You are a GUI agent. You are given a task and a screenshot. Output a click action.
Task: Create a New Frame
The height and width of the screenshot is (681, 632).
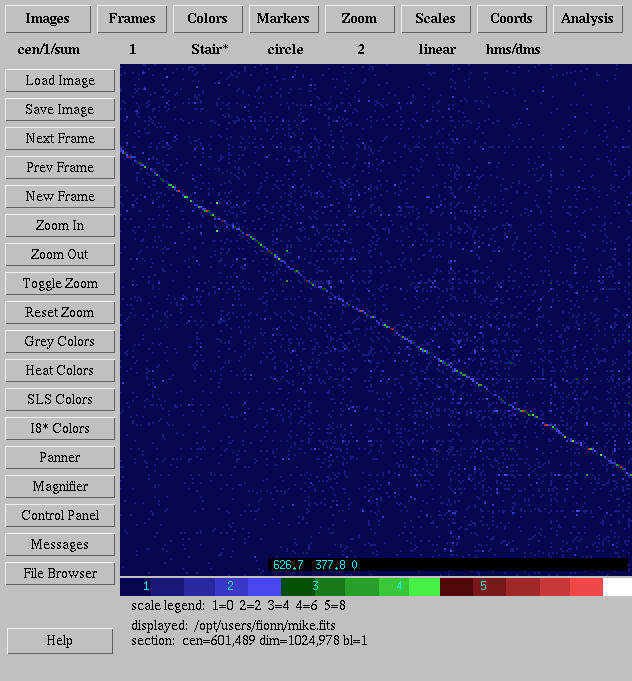point(60,196)
